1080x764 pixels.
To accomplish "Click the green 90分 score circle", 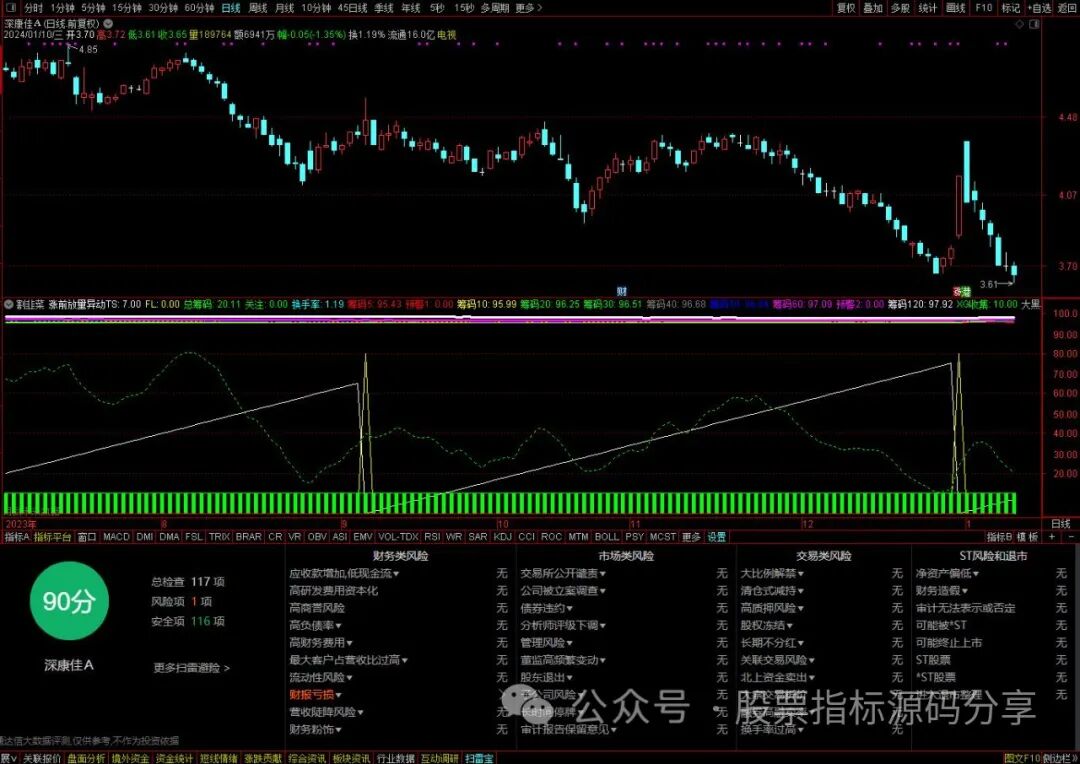I will 69,601.
